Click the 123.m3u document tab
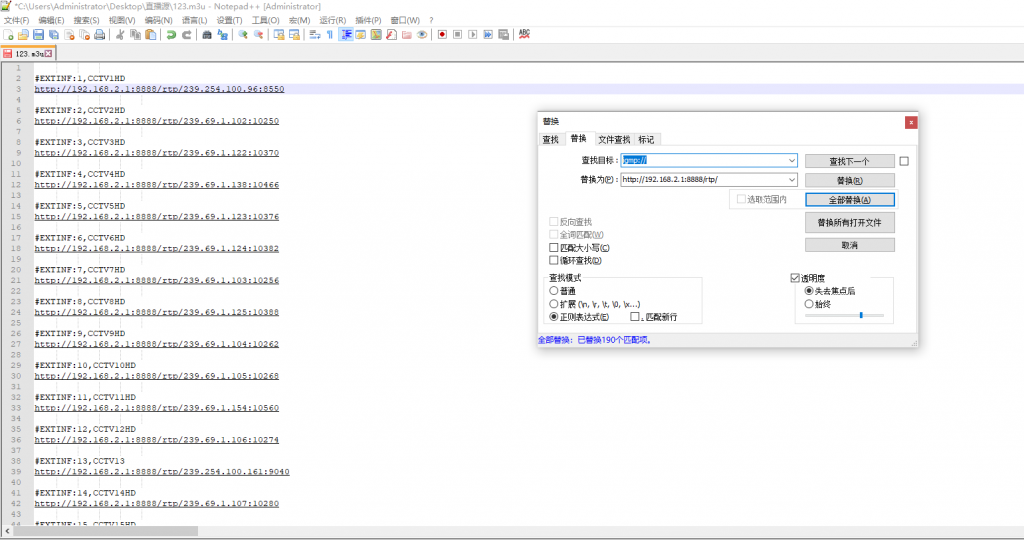Screen dimensions: 1024x540 (28, 54)
